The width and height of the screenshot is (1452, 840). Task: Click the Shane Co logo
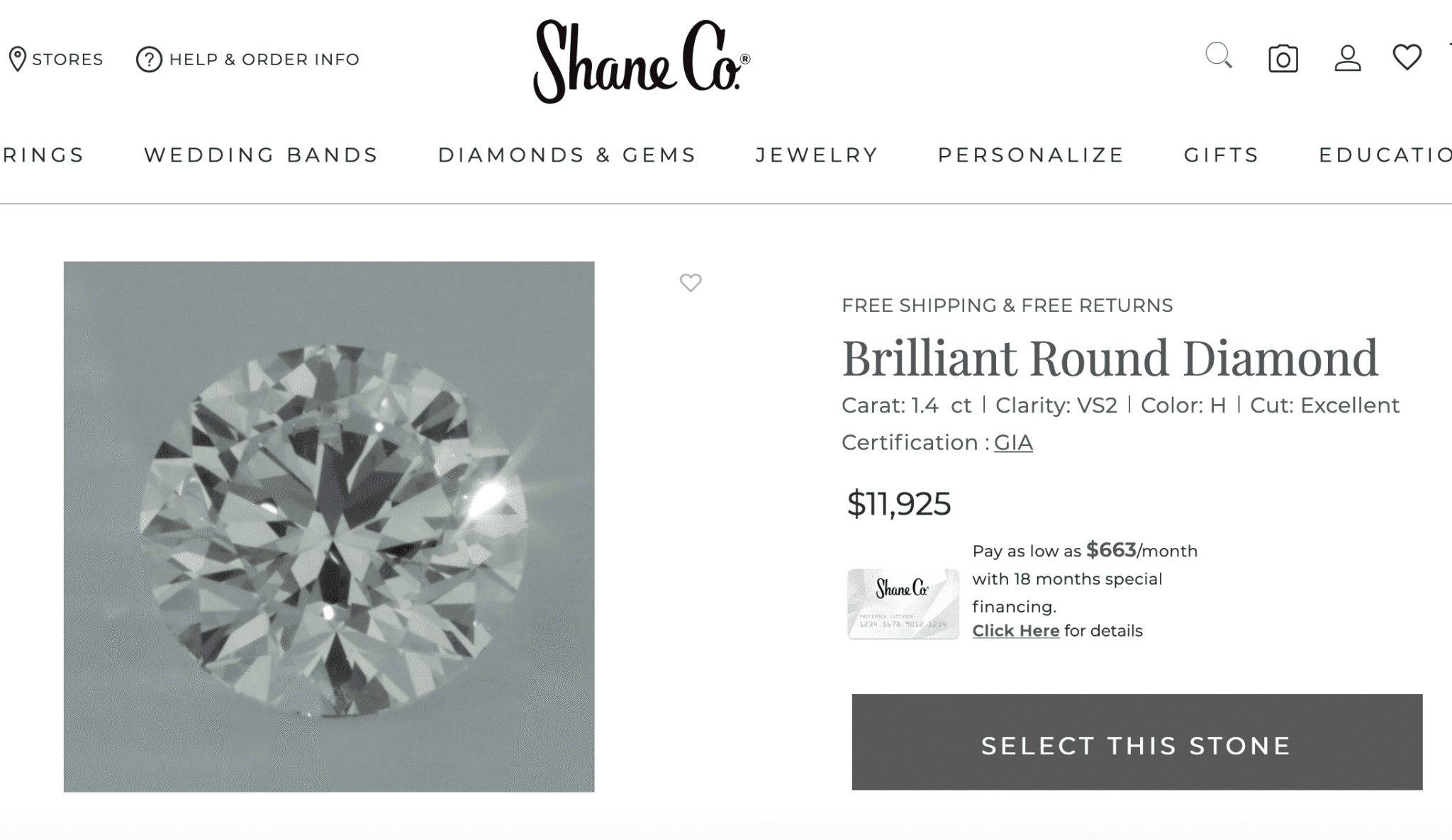638,60
